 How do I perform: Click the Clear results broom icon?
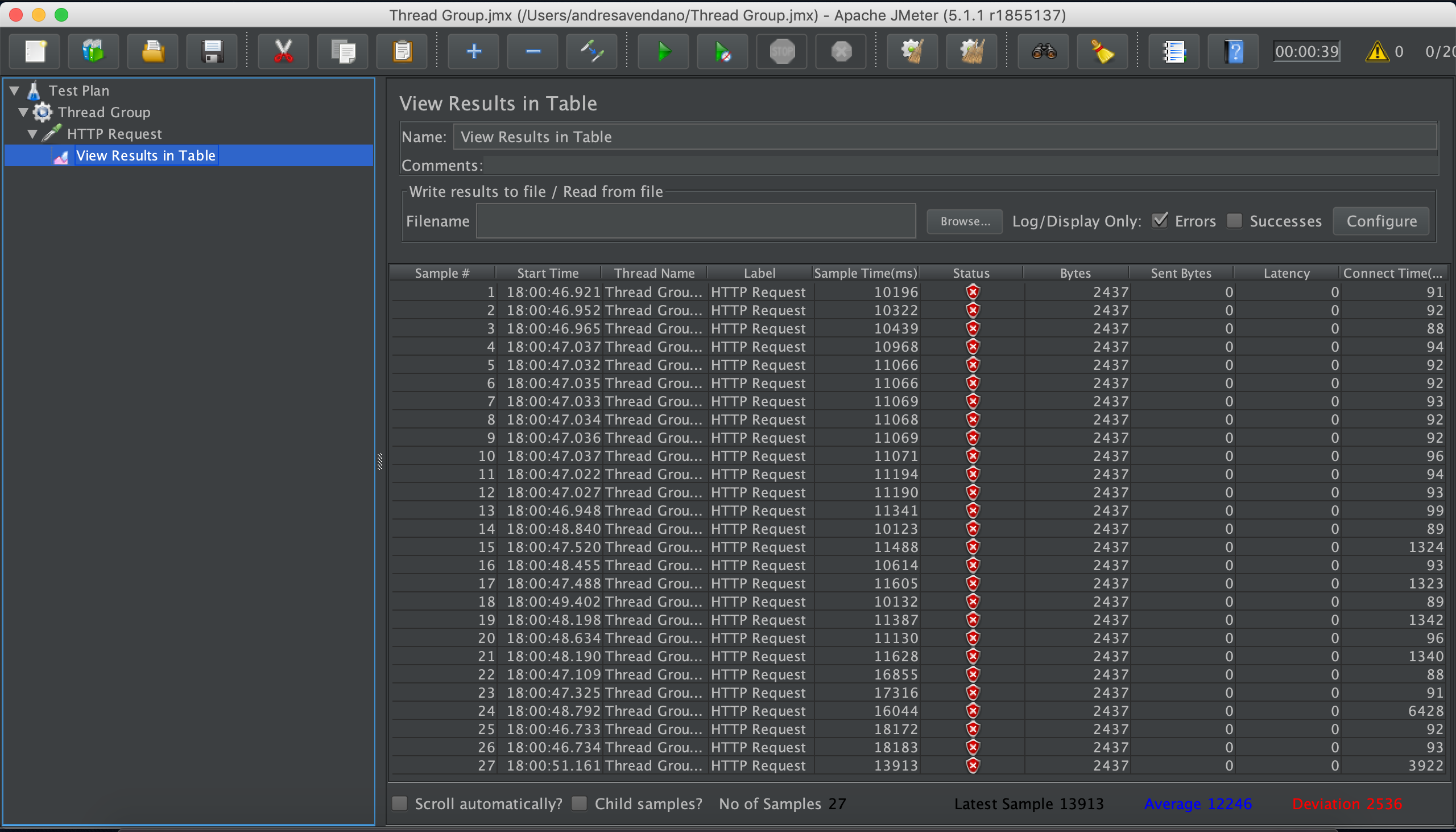(x=912, y=51)
